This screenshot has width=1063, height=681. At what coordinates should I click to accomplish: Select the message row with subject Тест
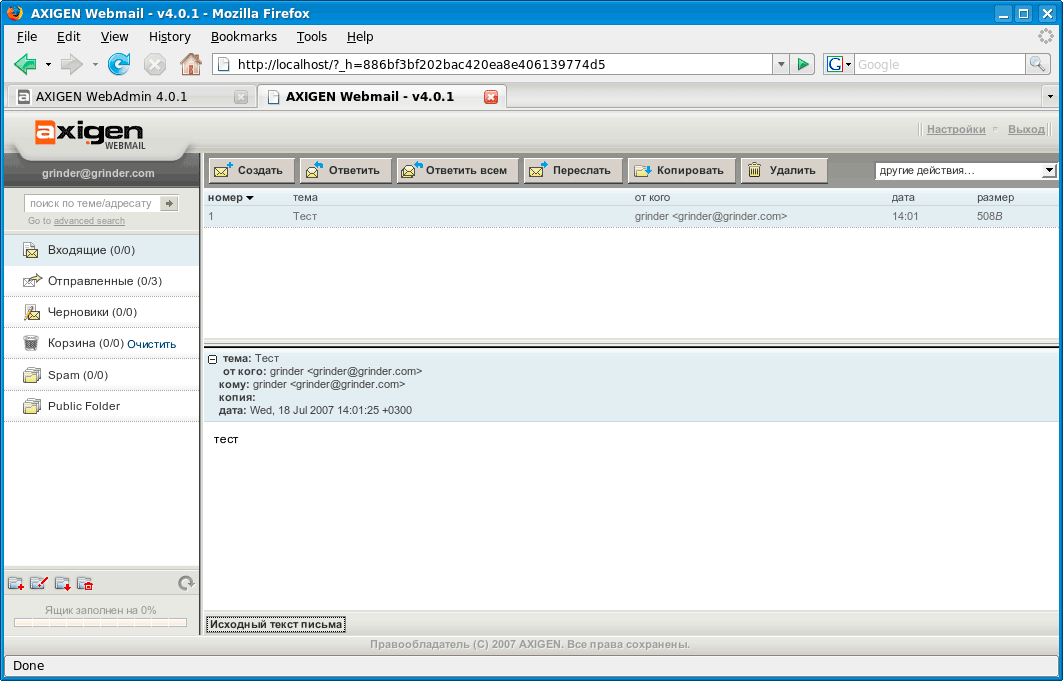click(x=630, y=216)
